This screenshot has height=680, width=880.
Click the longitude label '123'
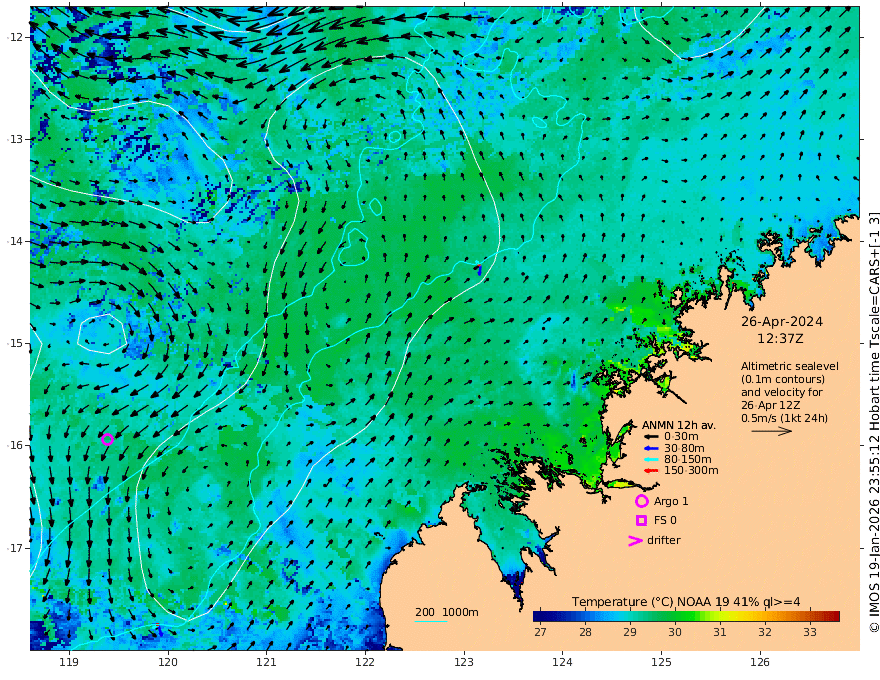(x=464, y=662)
